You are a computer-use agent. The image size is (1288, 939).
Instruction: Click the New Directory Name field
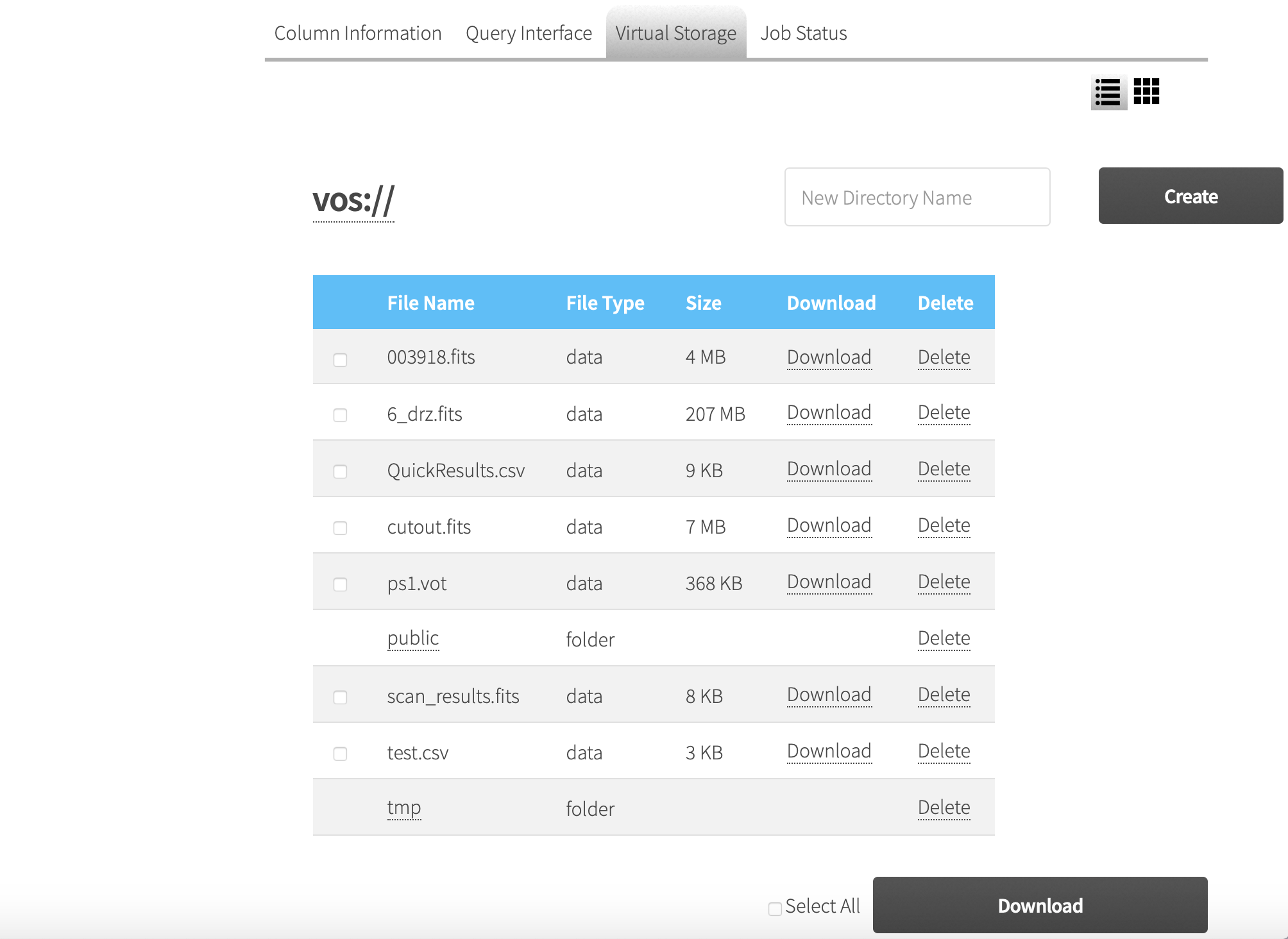tap(917, 197)
